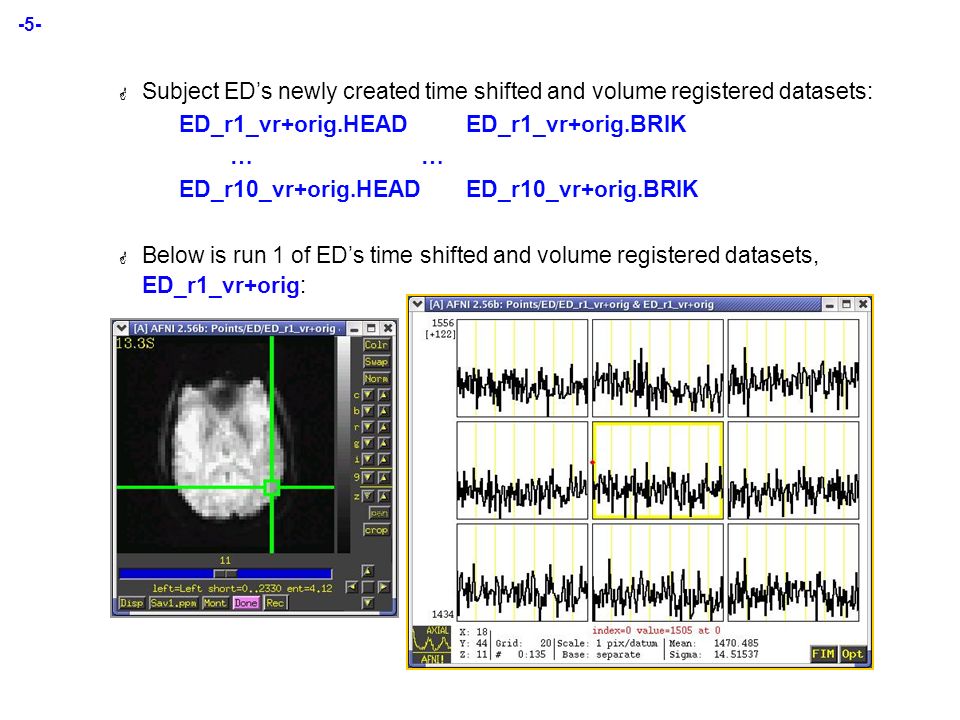Click the 'g' up arrow (gamma)

pyautogui.click(x=383, y=443)
